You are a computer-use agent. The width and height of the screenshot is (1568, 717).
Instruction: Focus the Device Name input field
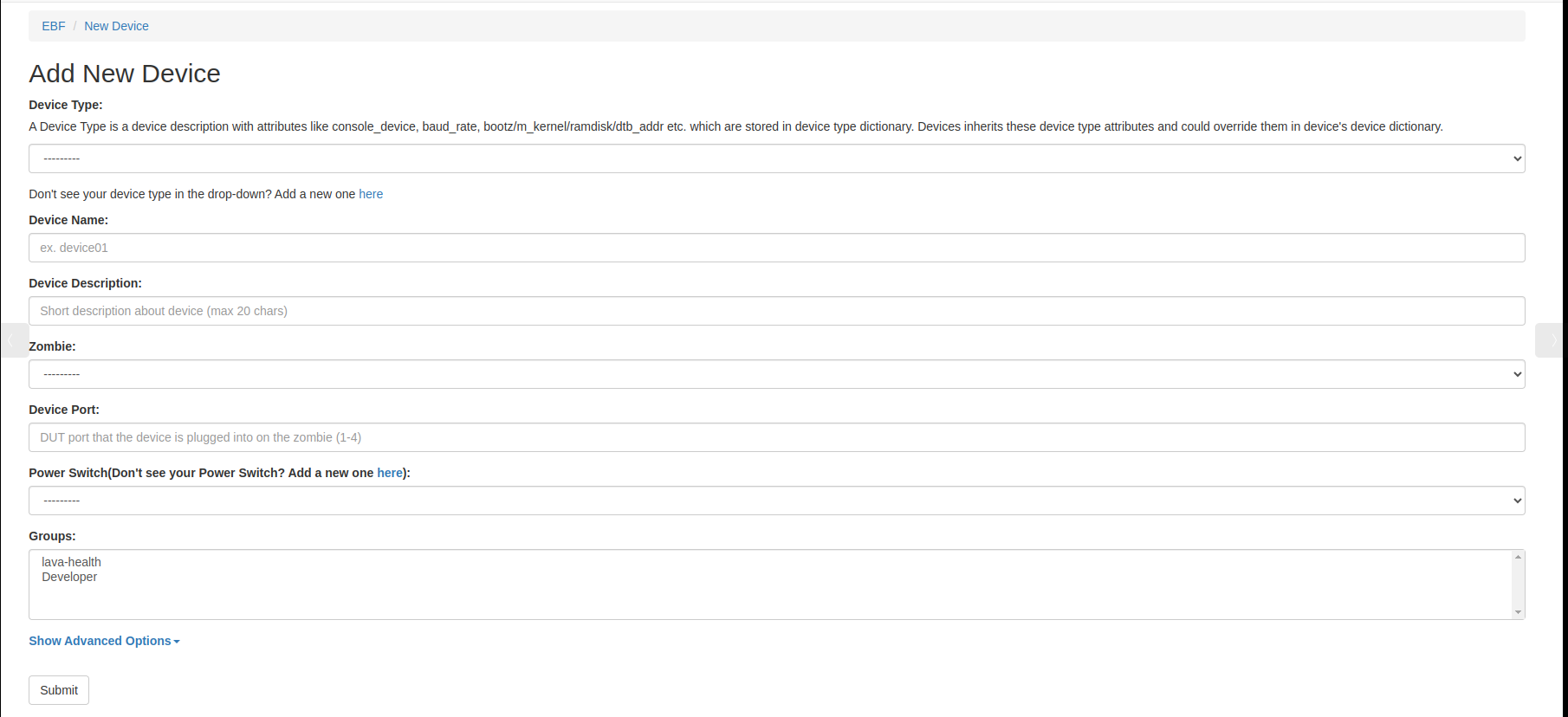[777, 248]
